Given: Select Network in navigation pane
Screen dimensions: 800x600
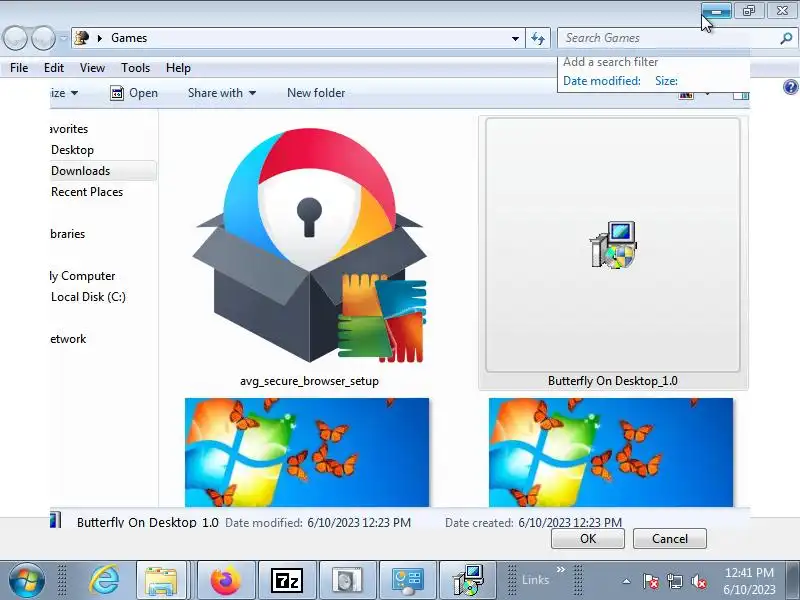Looking at the screenshot, I should (x=68, y=339).
